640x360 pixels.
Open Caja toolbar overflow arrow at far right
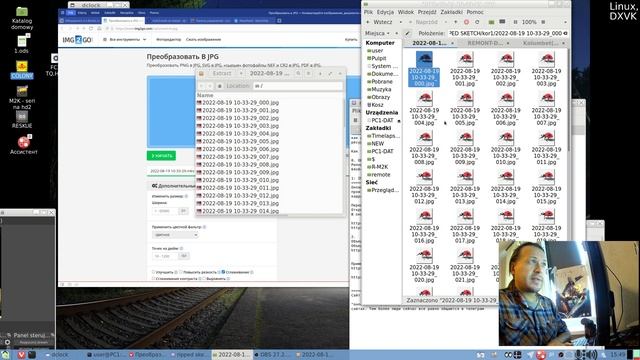pyautogui.click(x=565, y=22)
